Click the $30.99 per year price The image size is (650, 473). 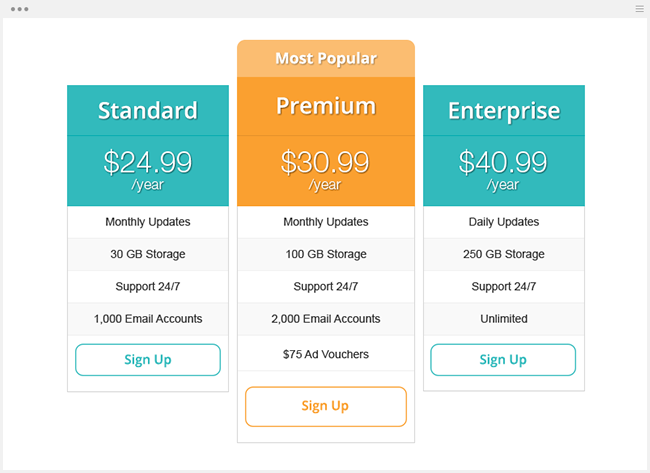click(326, 169)
